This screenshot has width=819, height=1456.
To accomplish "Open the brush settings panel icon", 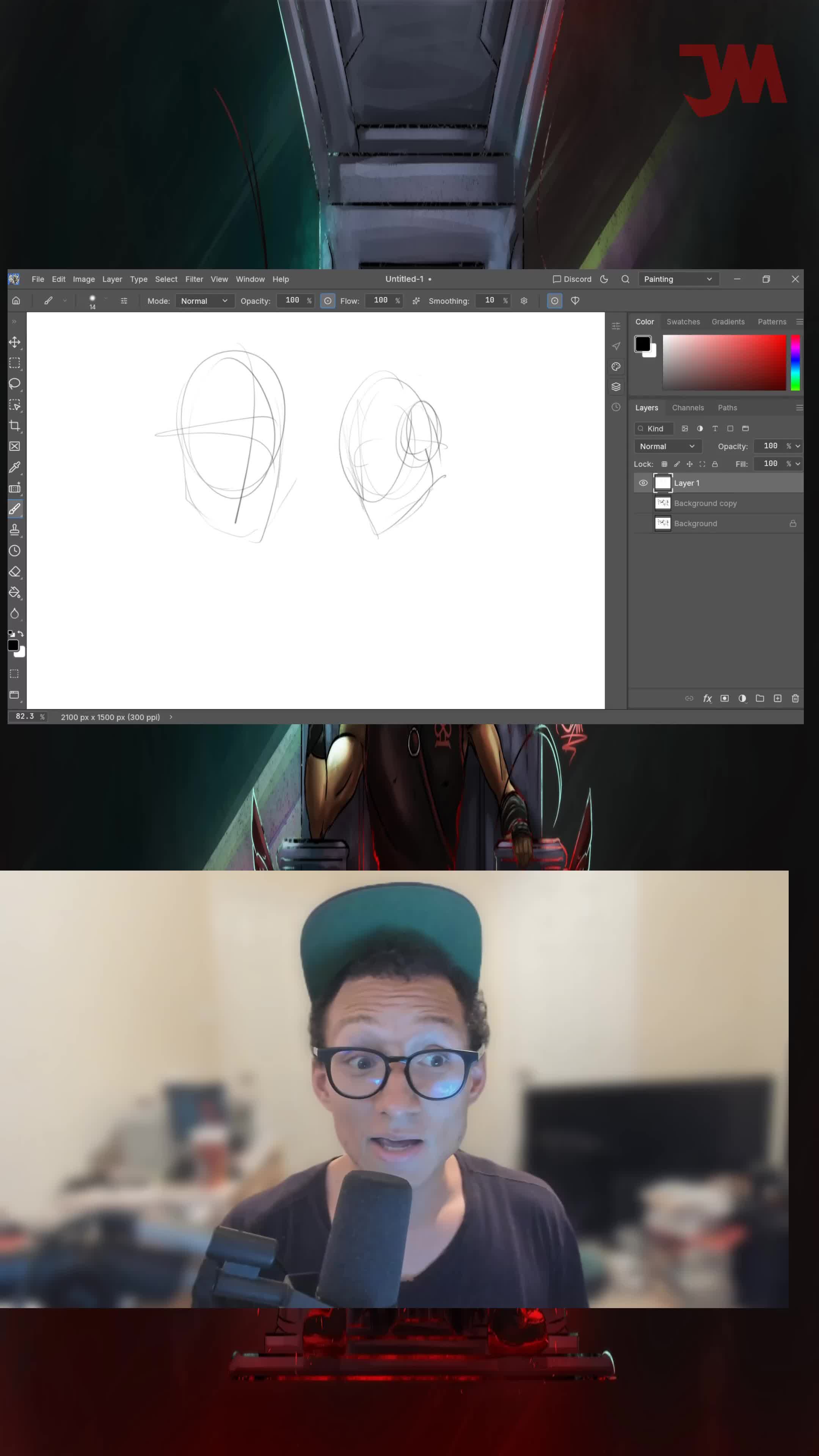I will click(124, 301).
